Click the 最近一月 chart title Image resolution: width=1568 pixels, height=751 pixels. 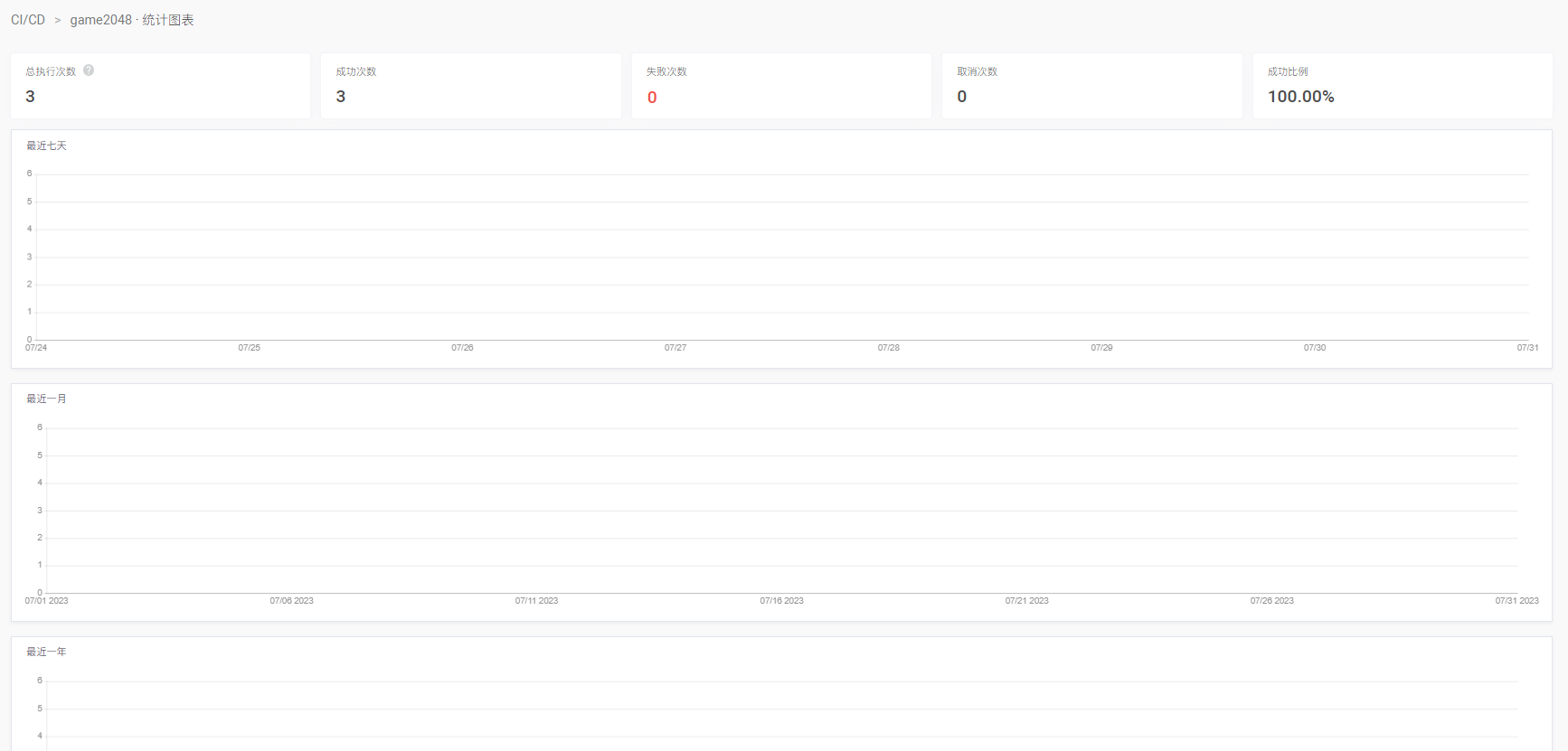point(46,399)
